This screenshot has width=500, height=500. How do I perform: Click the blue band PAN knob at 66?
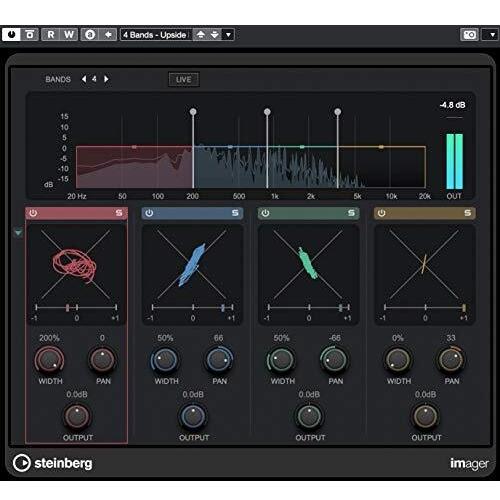(218, 360)
